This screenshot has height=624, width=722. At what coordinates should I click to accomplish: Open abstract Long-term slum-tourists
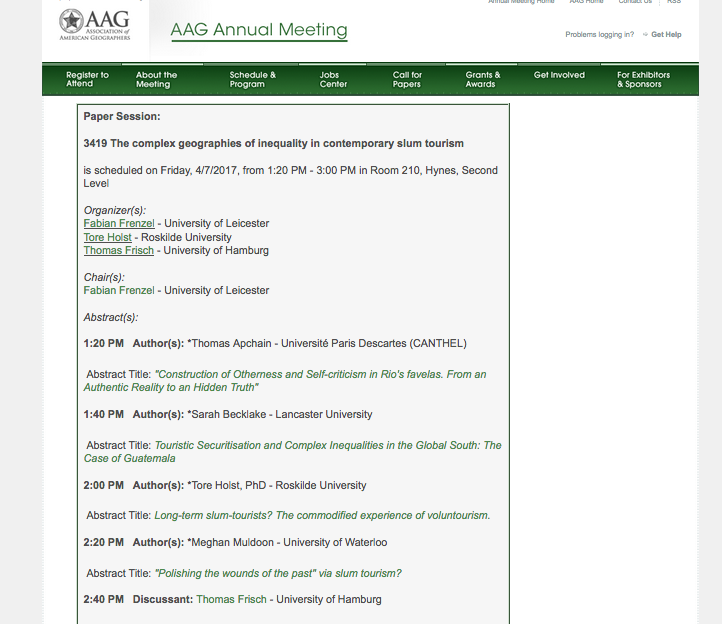(x=322, y=515)
